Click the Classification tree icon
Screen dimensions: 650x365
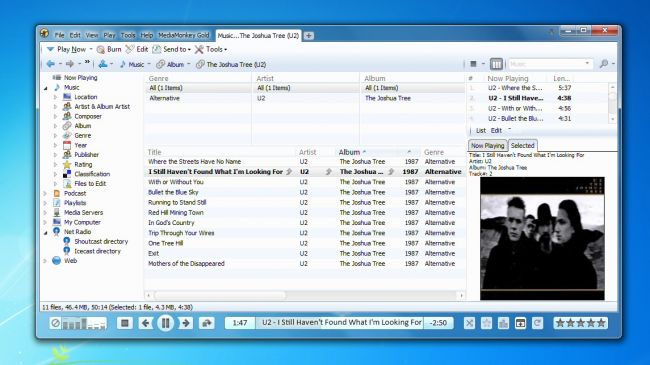(x=67, y=174)
